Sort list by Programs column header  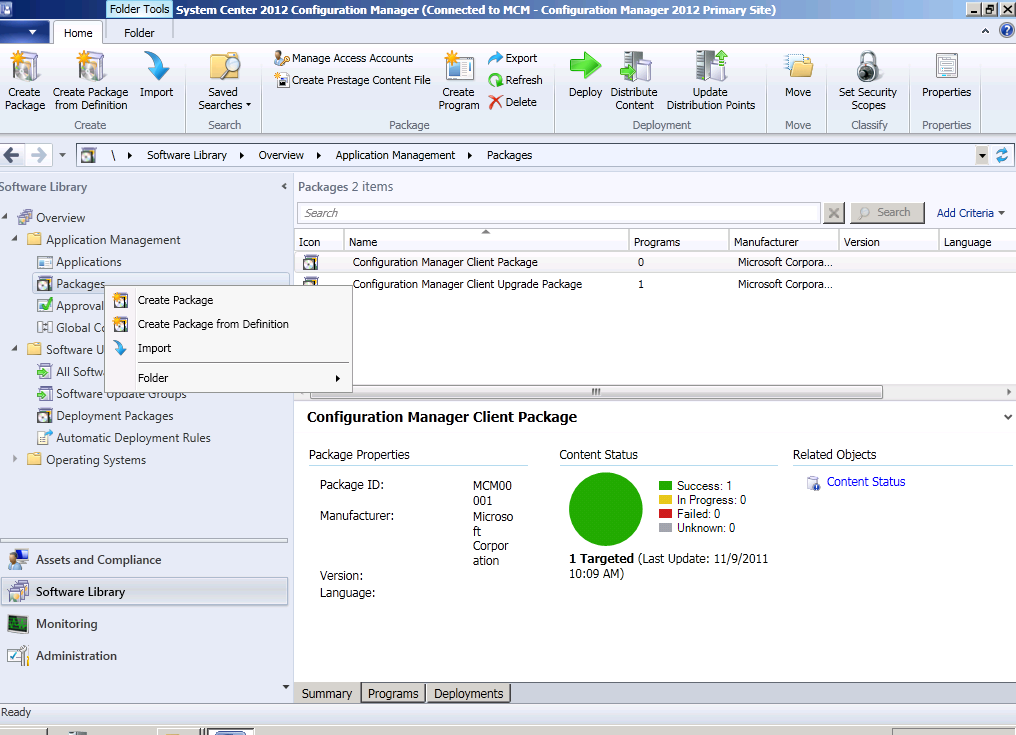[678, 241]
